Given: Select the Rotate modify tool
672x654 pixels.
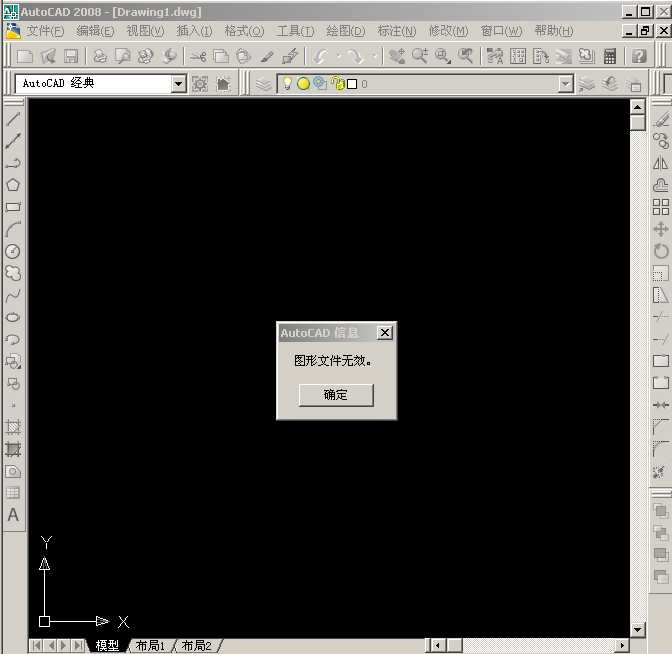Looking at the screenshot, I should tap(661, 251).
